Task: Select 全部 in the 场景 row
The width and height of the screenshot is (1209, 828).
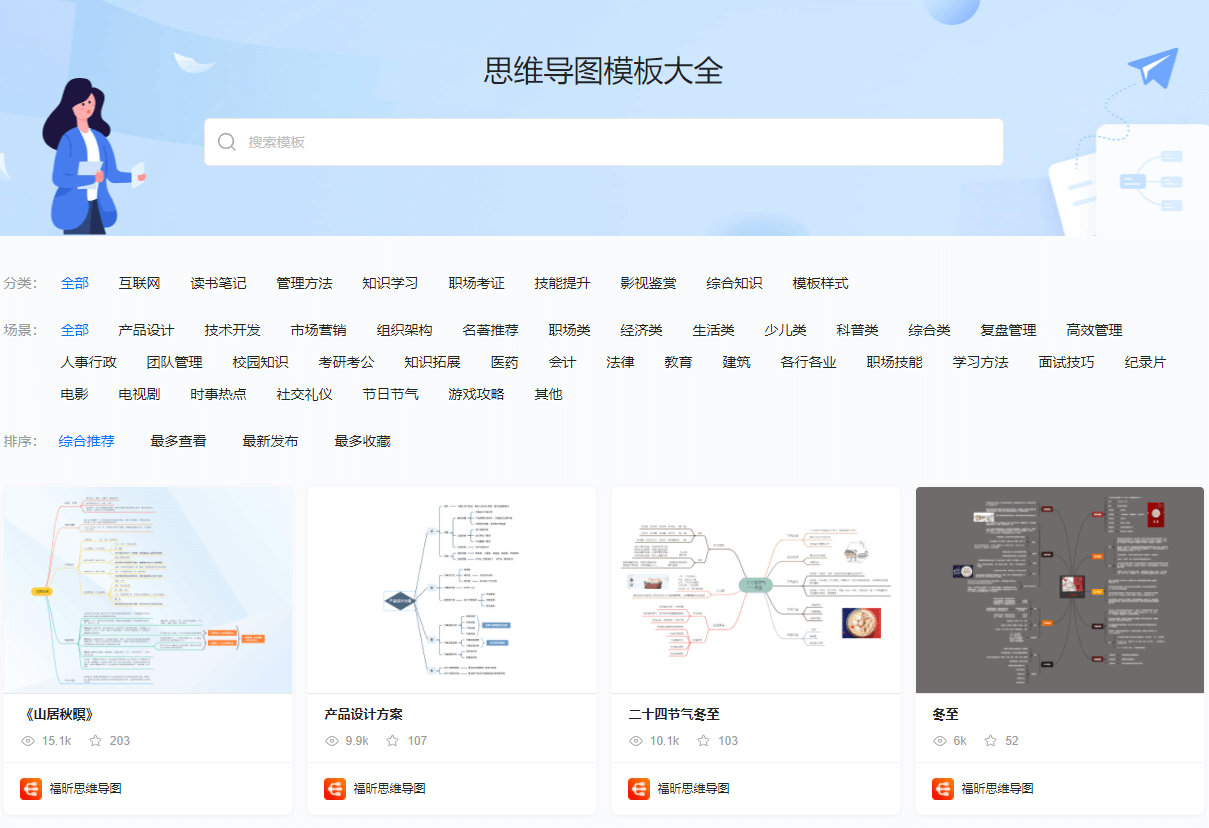Action: coord(75,330)
